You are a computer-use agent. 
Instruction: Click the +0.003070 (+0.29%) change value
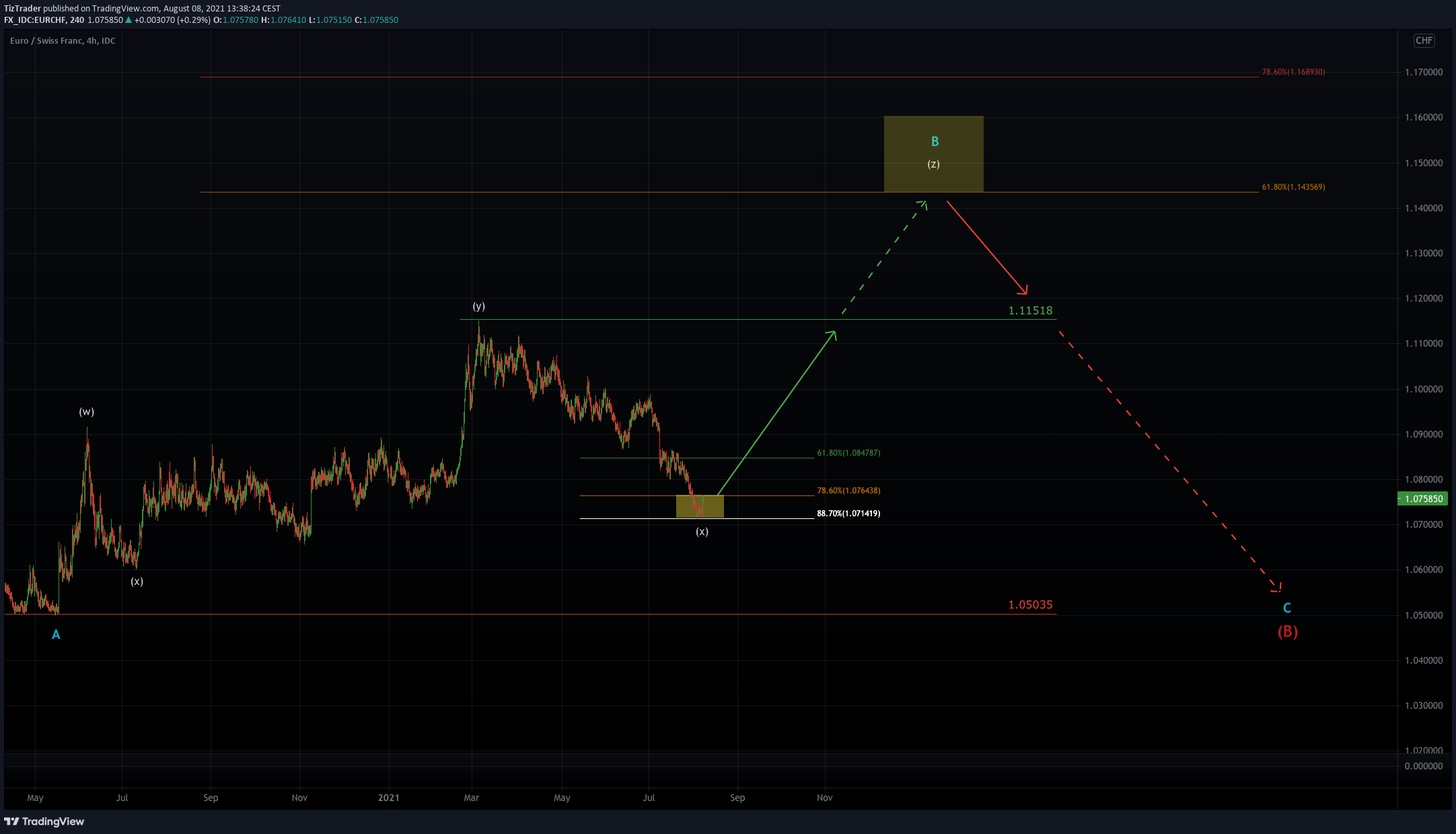(172, 20)
